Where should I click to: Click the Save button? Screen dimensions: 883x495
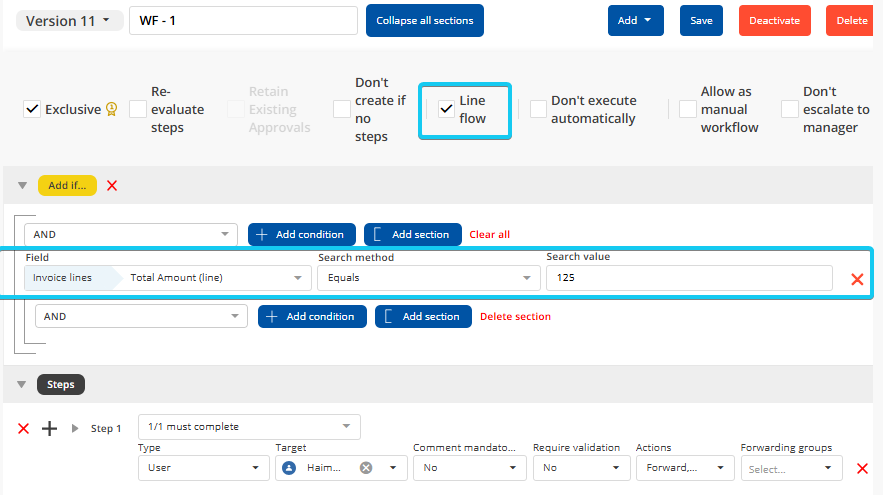(701, 21)
